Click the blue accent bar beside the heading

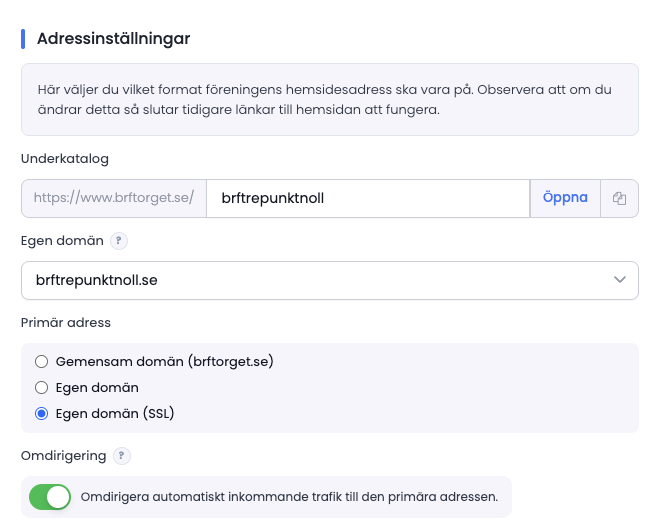tap(23, 39)
